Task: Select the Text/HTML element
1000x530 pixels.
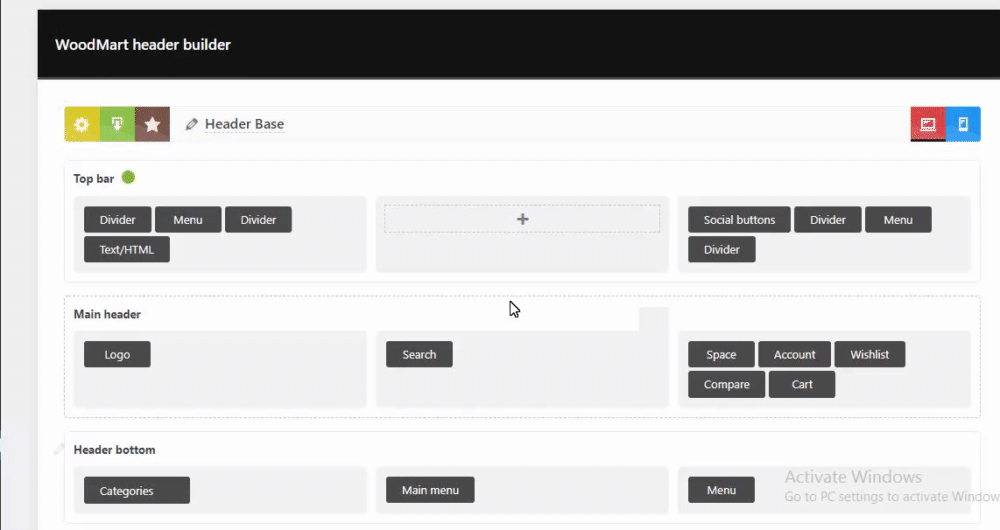Action: tap(127, 249)
